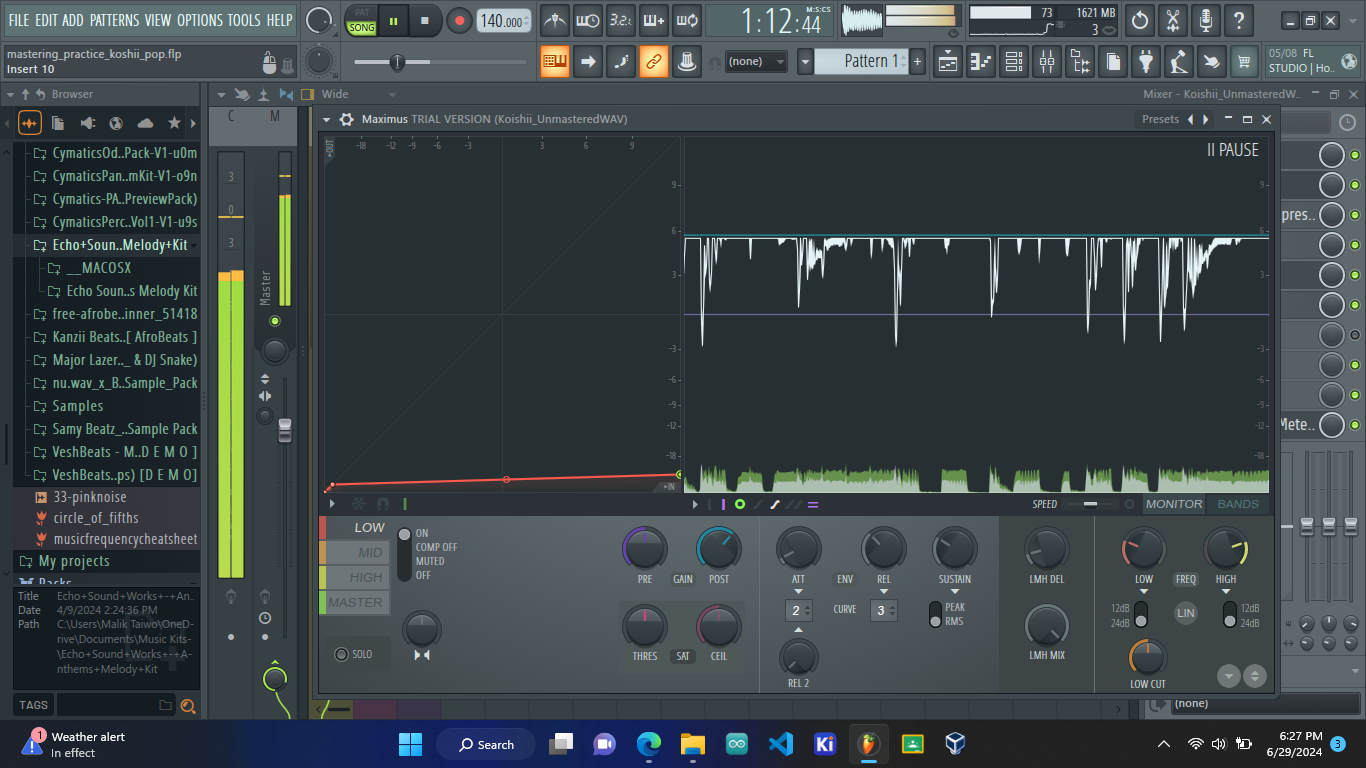Open the plugin picker plug icon
Viewport: 1366px width, 768px height.
[1145, 62]
